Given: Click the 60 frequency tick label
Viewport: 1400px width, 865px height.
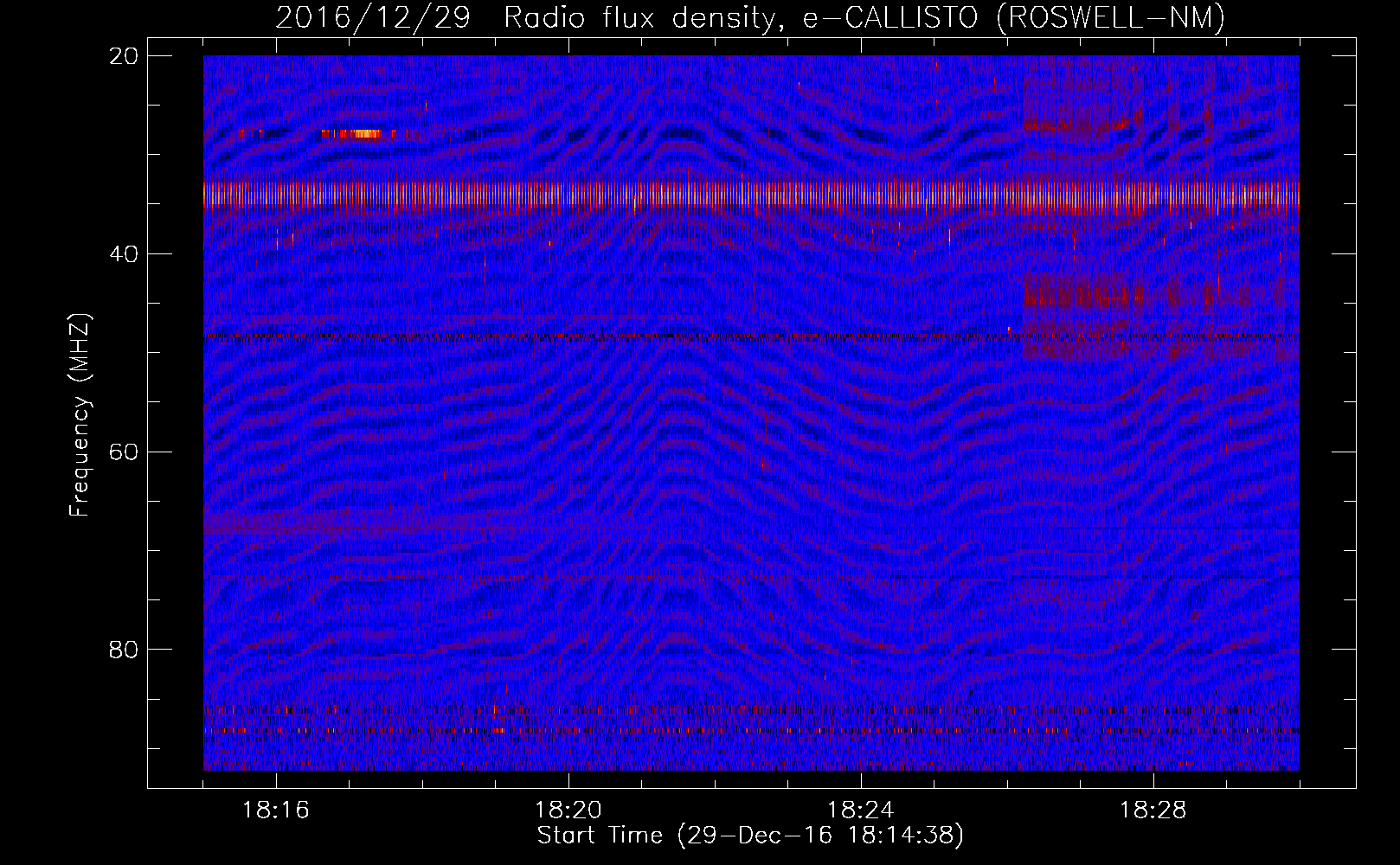Looking at the screenshot, I should pos(125,452).
